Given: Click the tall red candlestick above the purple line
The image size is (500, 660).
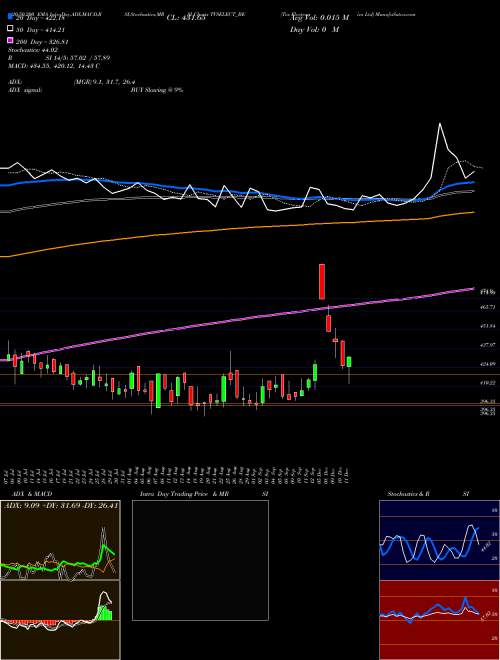Looking at the screenshot, I should 322,282.
